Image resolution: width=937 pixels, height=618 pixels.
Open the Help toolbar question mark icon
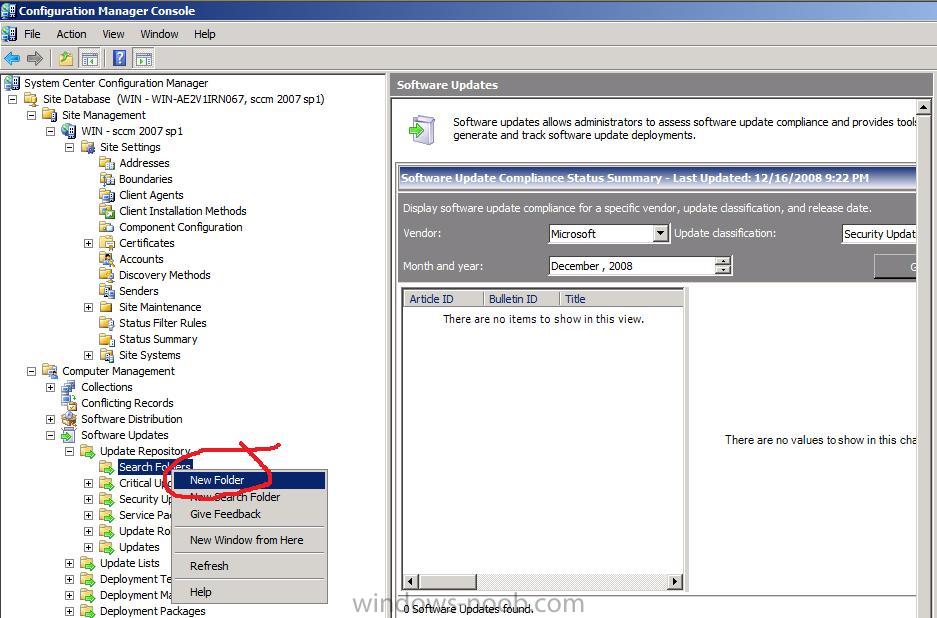click(x=120, y=58)
